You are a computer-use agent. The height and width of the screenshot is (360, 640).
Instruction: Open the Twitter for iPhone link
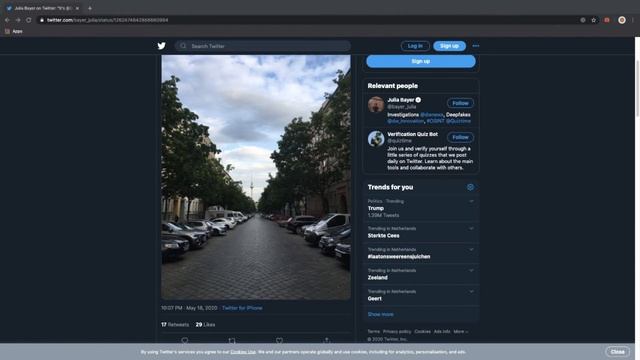[242, 308]
